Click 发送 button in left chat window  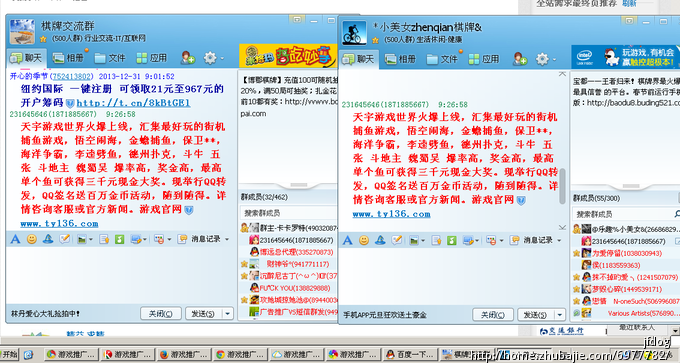204,314
